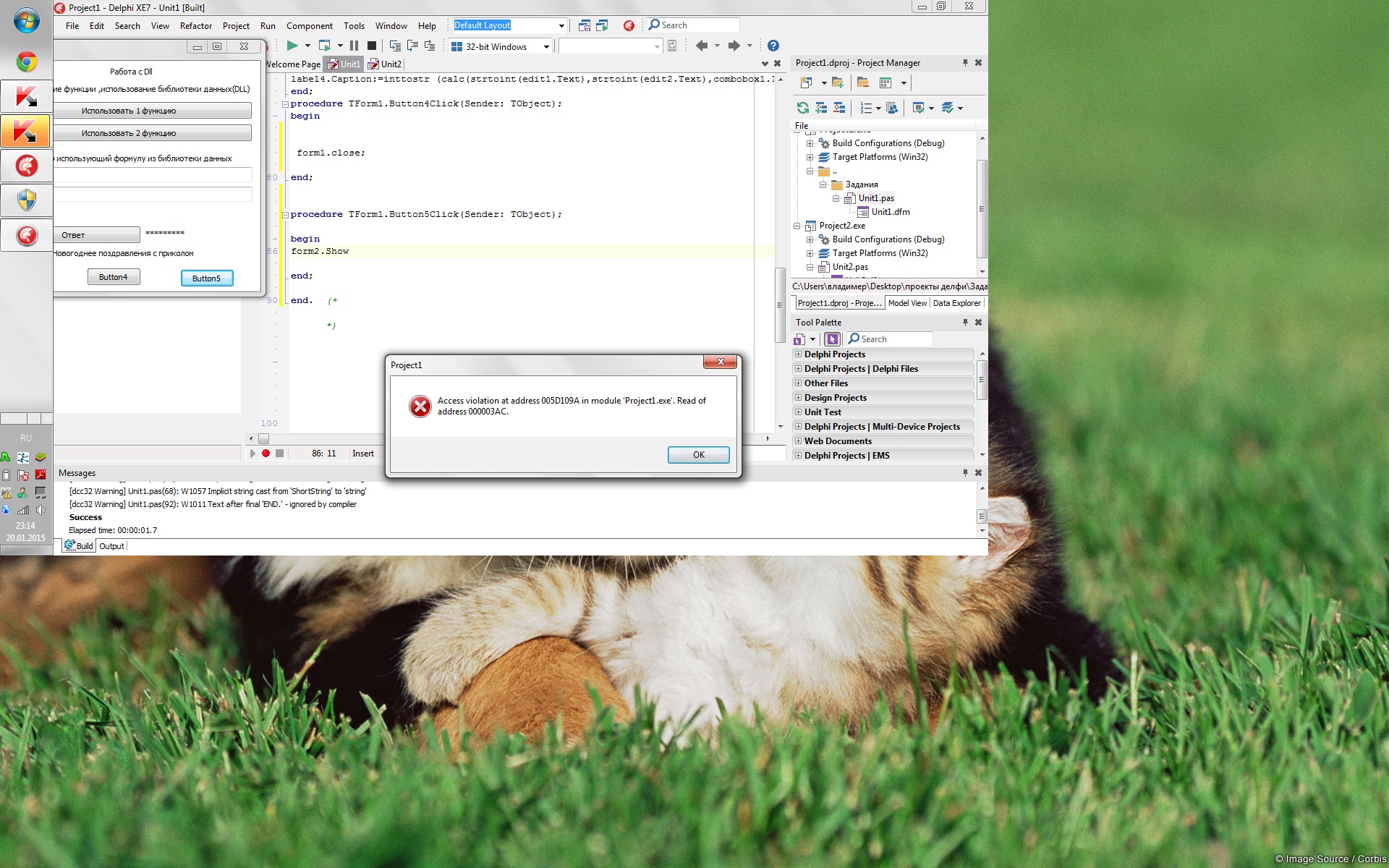Click the Stop program square icon
This screenshot has height=868, width=1389.
pos(372,46)
